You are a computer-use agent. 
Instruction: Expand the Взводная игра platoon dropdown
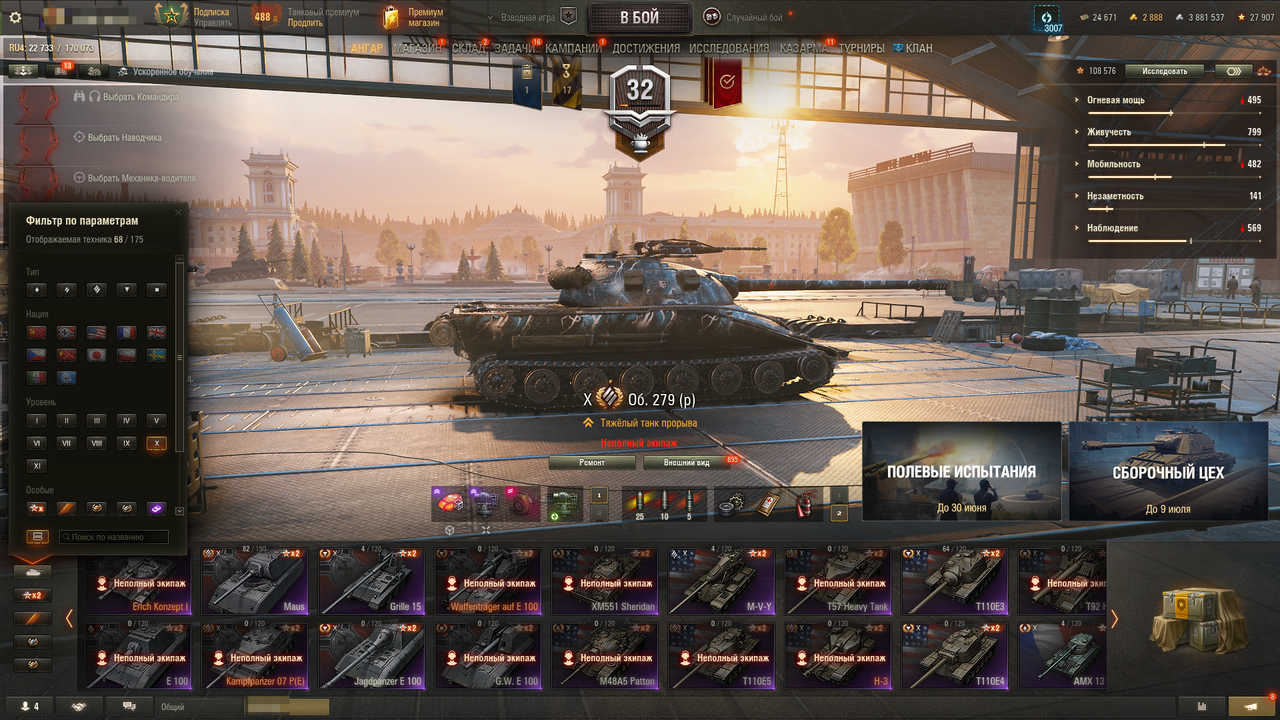click(531, 17)
